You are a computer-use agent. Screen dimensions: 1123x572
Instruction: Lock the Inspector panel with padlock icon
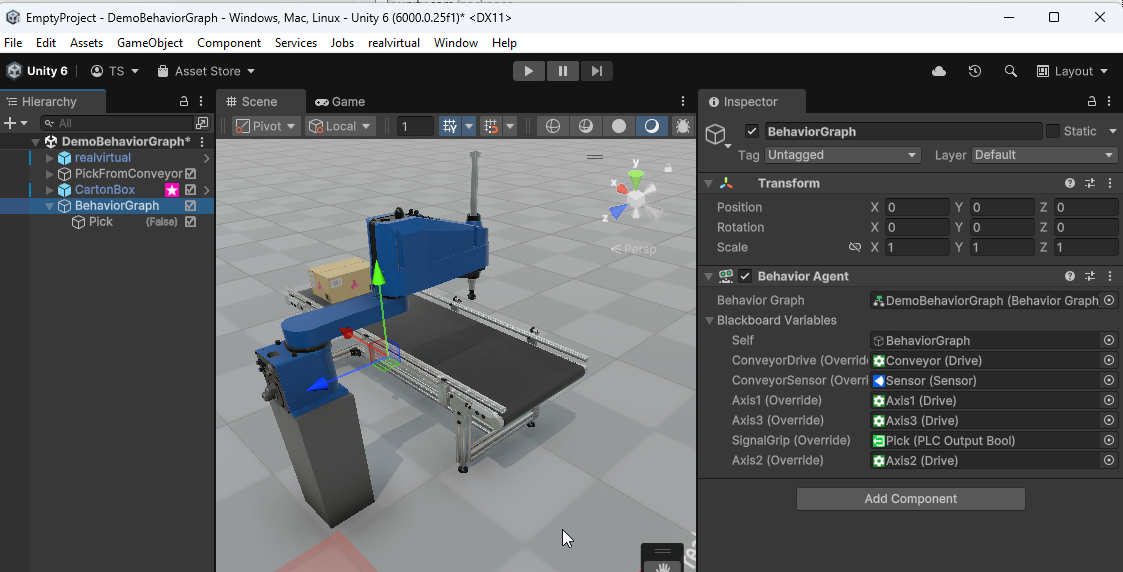click(x=1092, y=102)
